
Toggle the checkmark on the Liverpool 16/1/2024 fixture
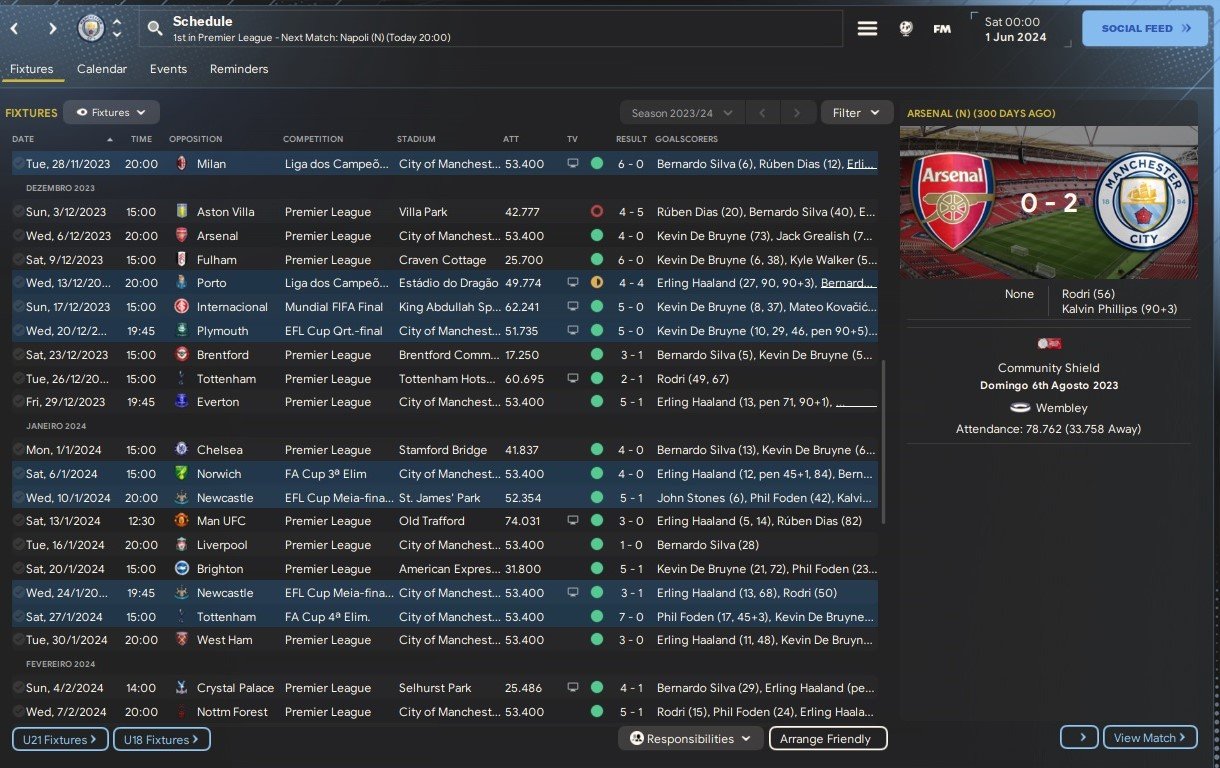[x=18, y=545]
